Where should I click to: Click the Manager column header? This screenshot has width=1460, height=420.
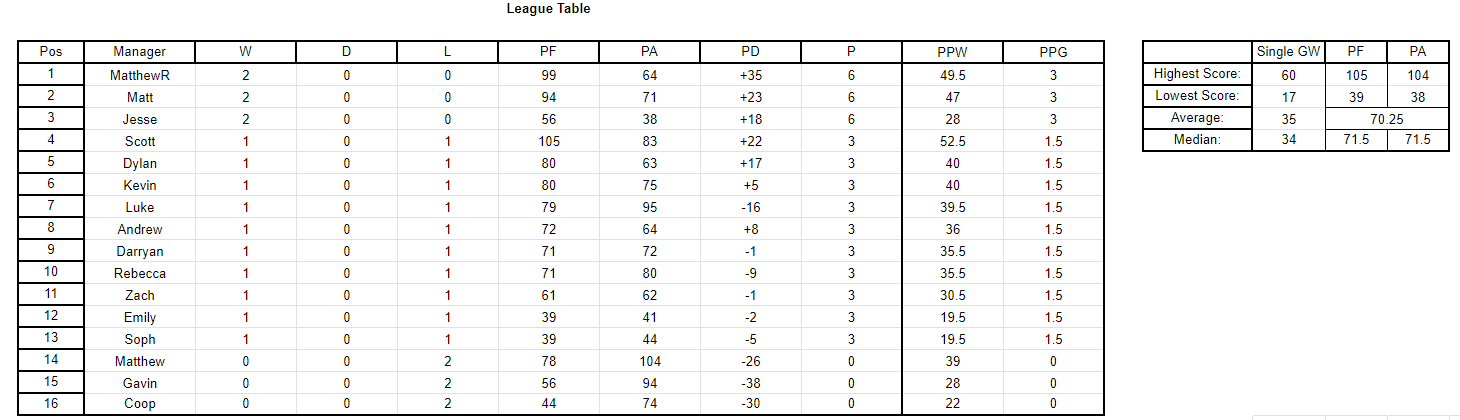click(x=139, y=52)
